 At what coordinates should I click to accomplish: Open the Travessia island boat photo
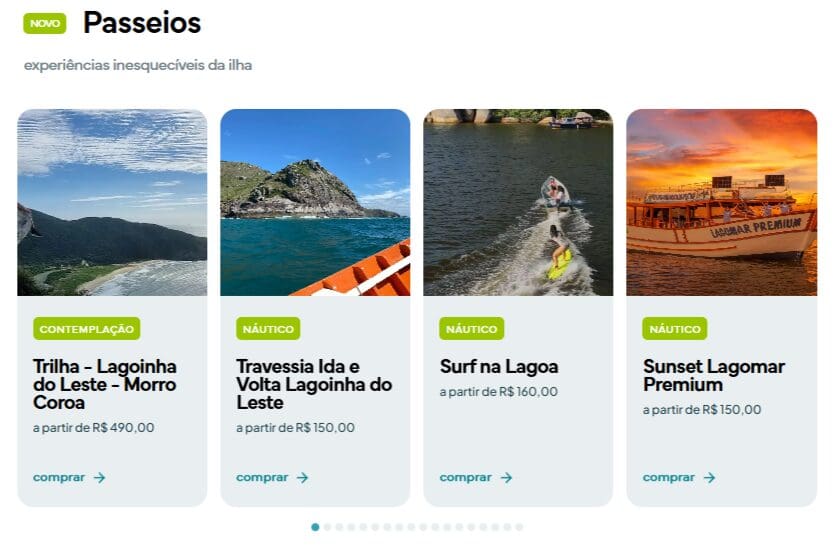[x=315, y=202]
